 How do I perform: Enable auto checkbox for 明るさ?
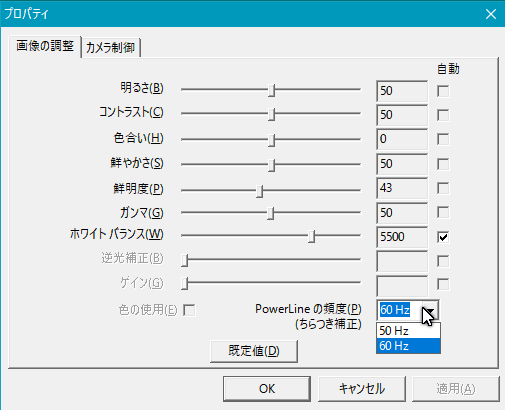tap(443, 91)
